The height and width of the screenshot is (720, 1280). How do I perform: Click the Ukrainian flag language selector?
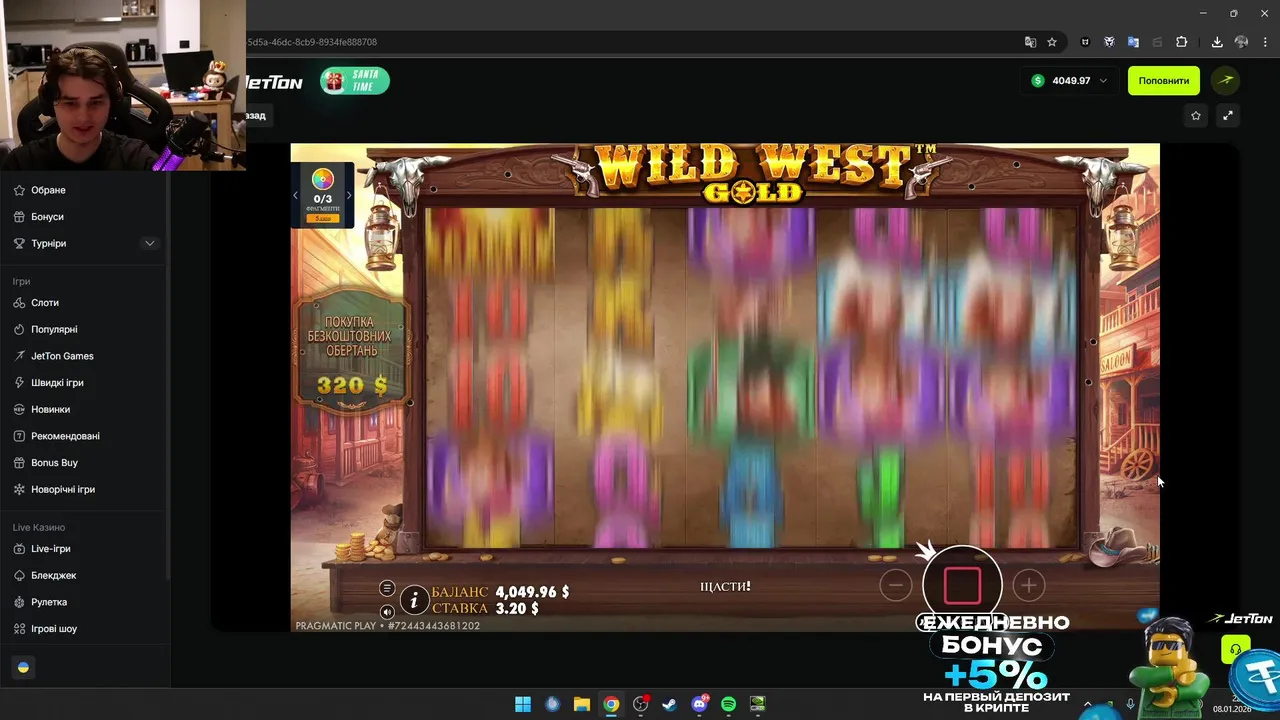tap(24, 667)
